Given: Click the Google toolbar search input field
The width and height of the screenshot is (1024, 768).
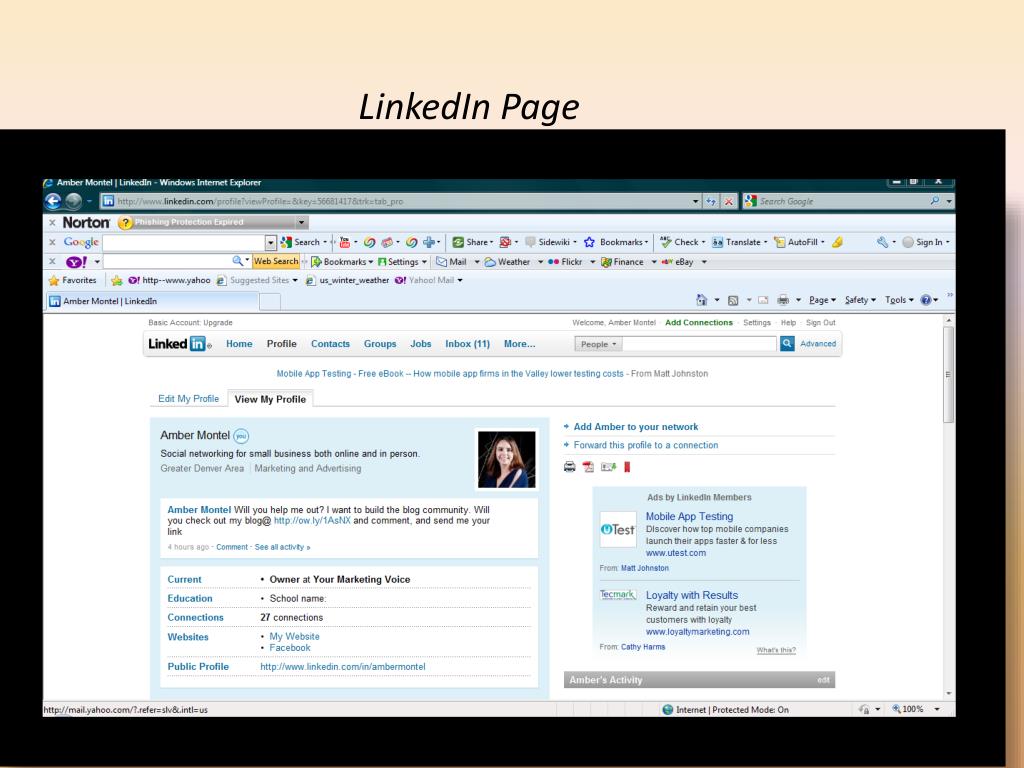Looking at the screenshot, I should 184,242.
